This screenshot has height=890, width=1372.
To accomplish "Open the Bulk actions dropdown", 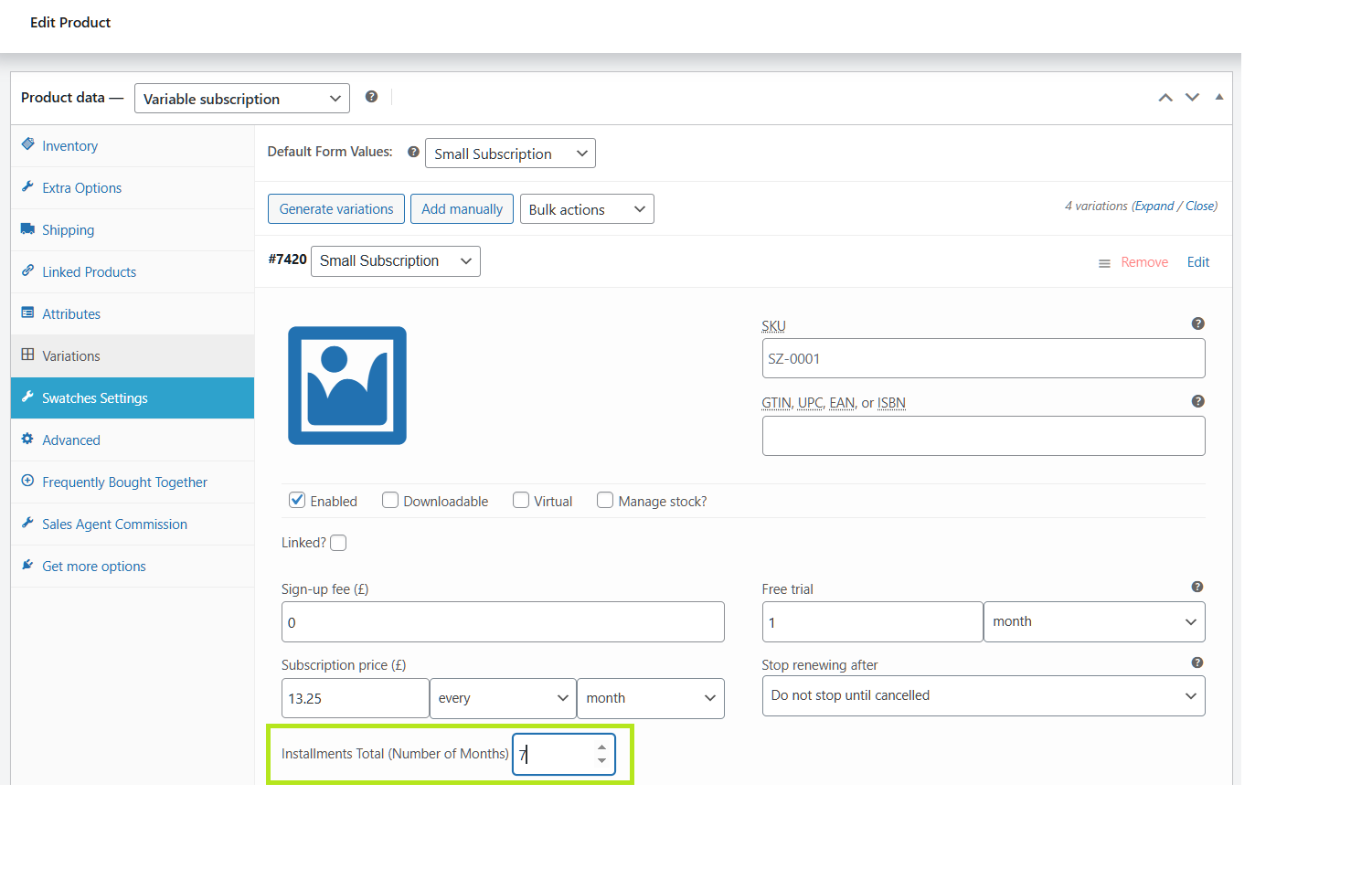I will 586,209.
